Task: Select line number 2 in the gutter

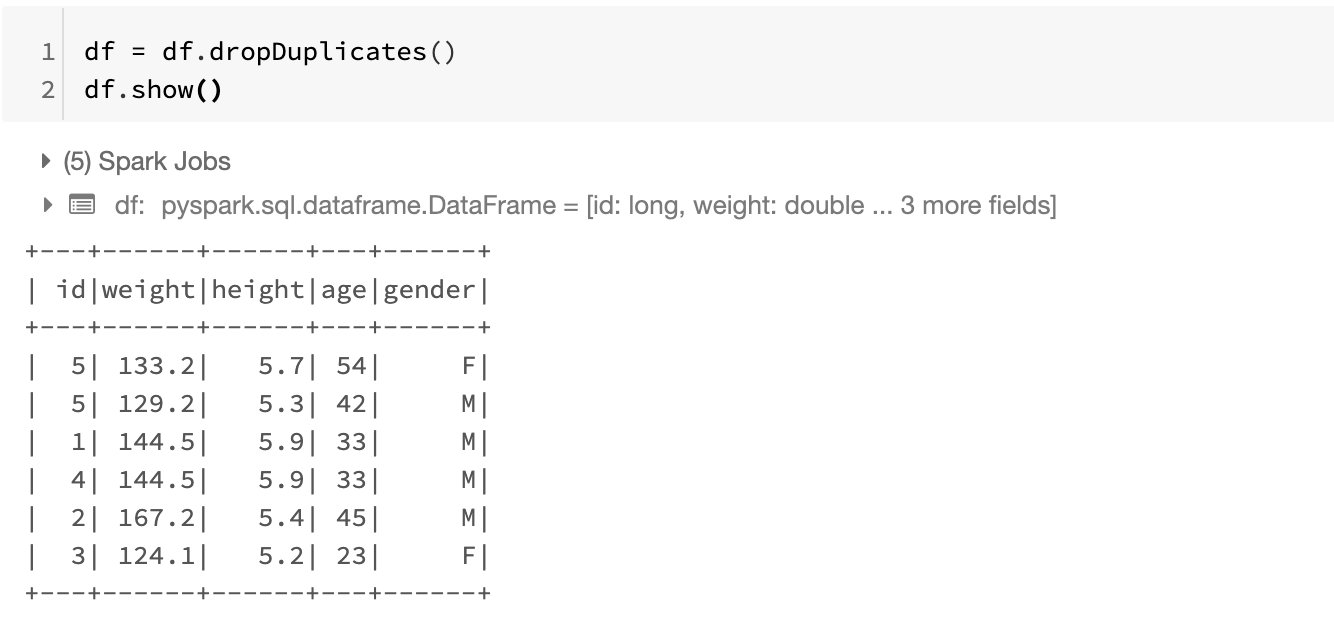Action: click(48, 90)
